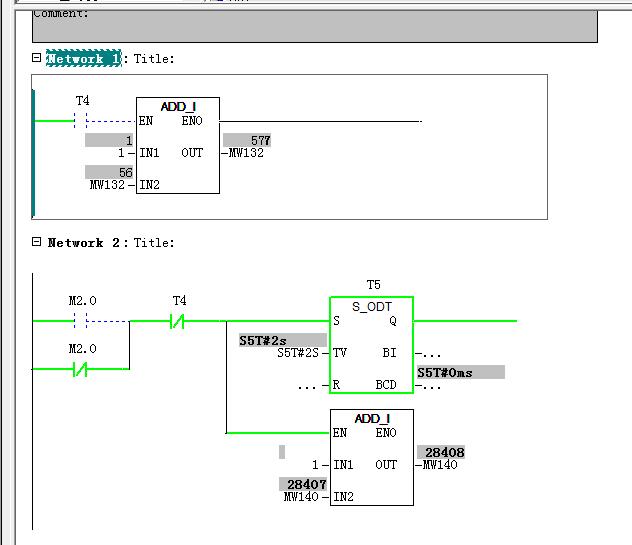This screenshot has width=632, height=545.
Task: Select monitored value 28407
Action: (303, 484)
